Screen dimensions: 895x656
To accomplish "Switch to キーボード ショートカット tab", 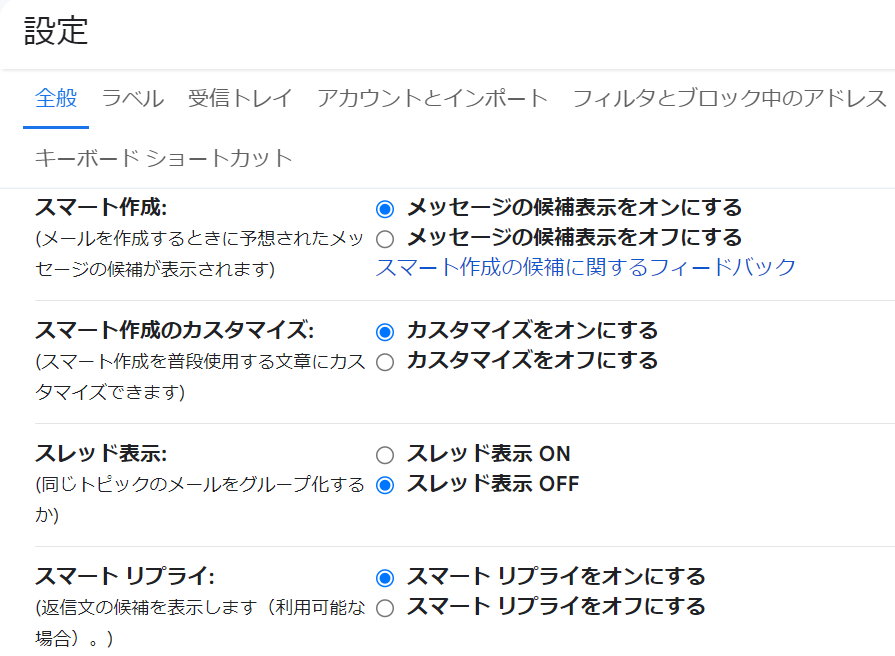I will [163, 158].
